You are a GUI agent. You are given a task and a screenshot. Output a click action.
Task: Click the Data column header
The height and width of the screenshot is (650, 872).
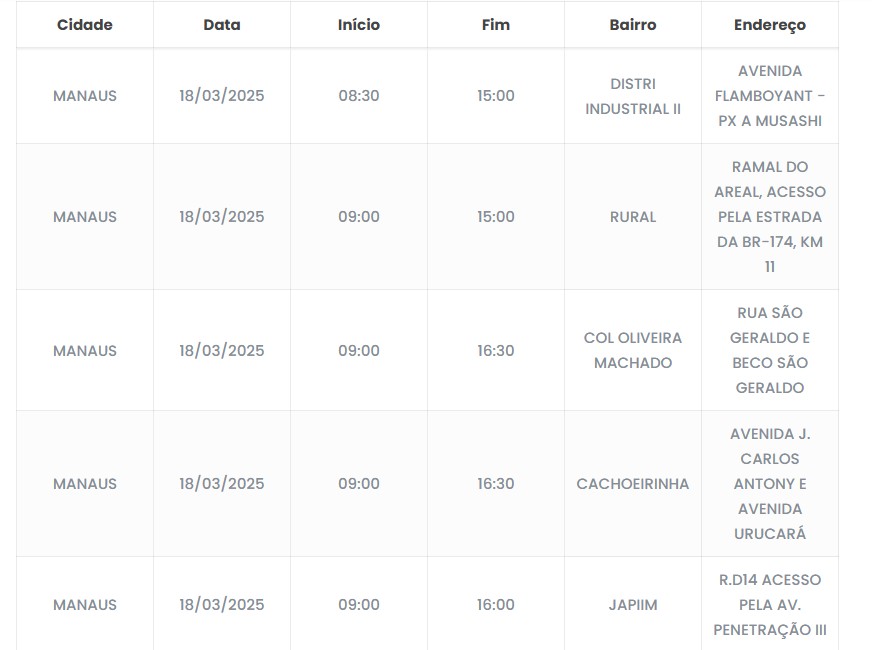tap(222, 25)
